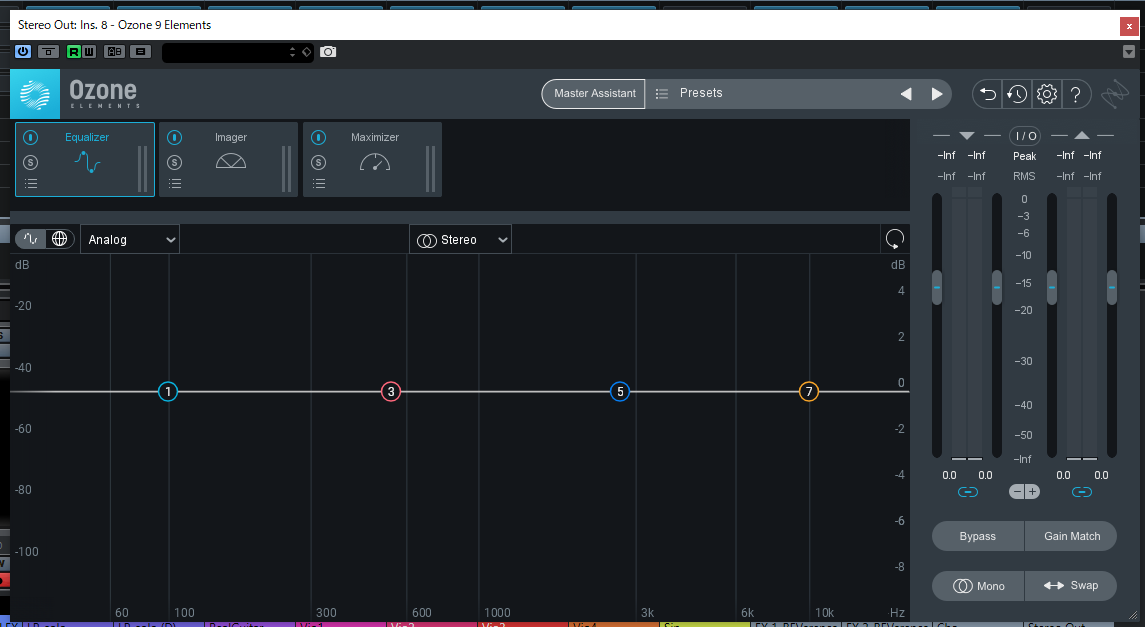Click the minus meter scale button
The height and width of the screenshot is (627, 1145).
[x=1017, y=492]
